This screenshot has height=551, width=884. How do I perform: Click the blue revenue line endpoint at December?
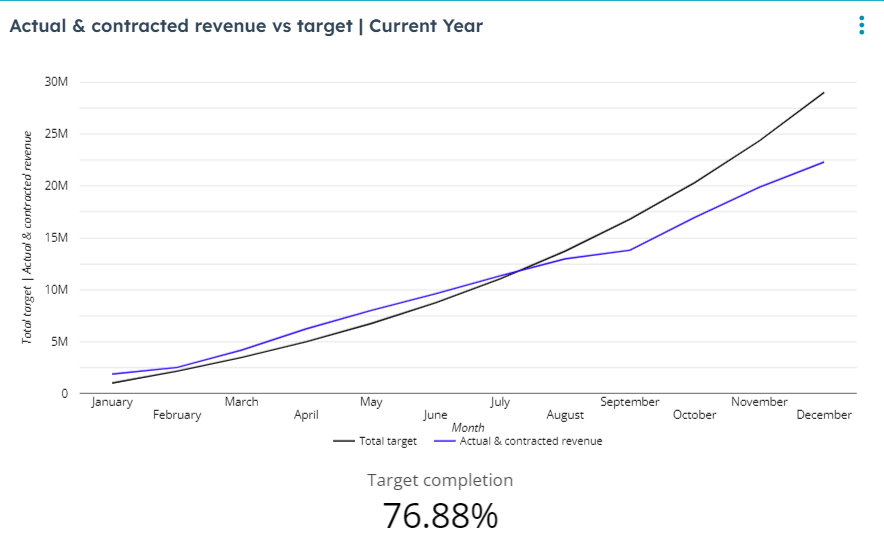pos(824,162)
